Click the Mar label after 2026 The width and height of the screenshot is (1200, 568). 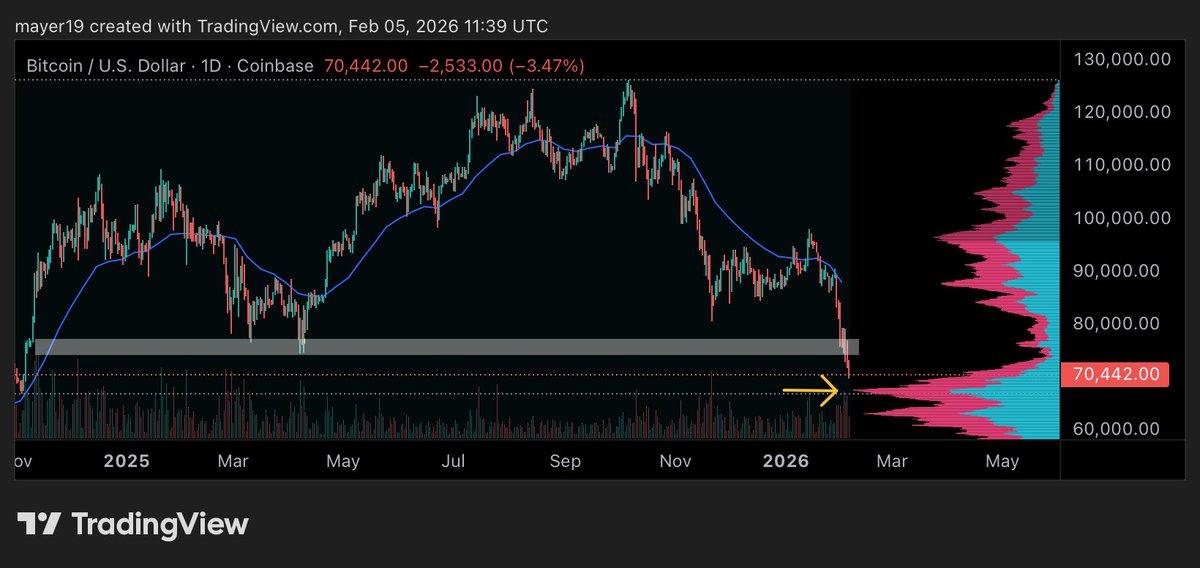[892, 461]
